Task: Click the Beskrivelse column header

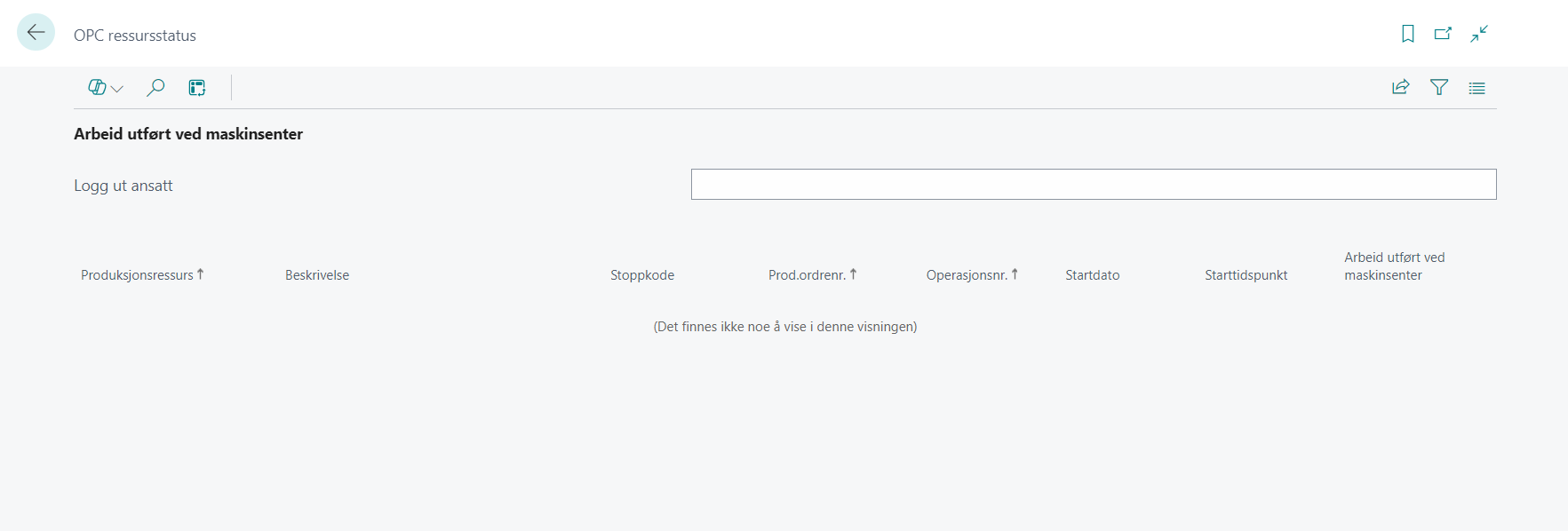Action: (x=317, y=275)
